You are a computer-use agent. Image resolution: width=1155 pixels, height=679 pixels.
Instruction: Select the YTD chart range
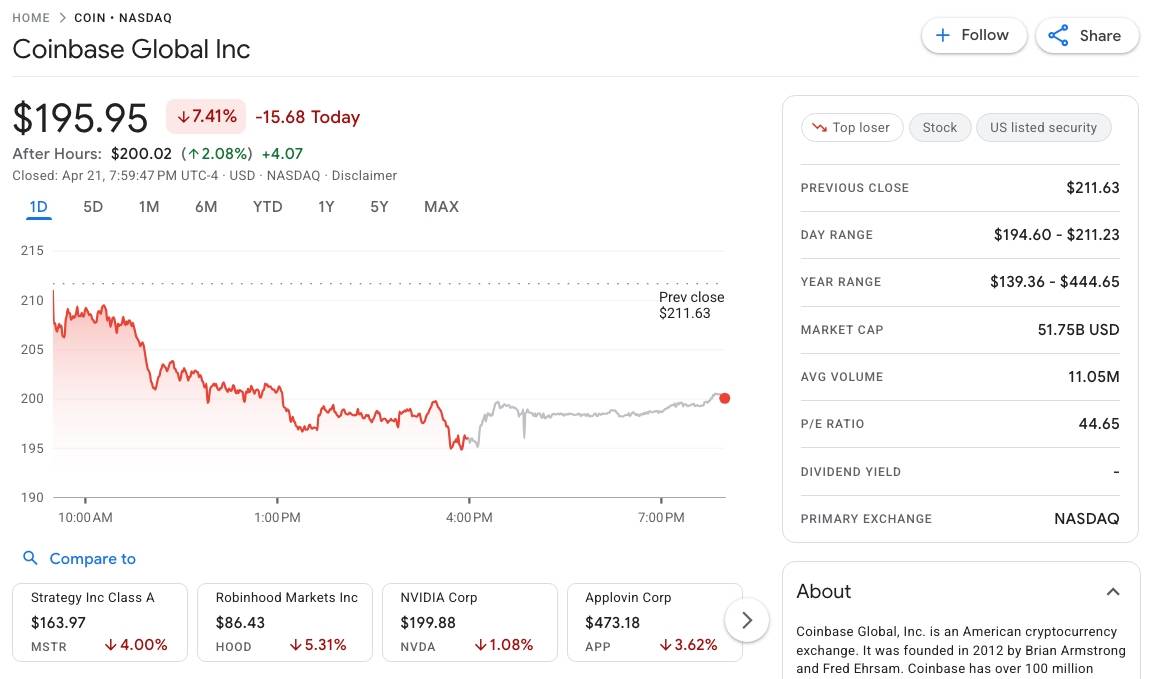coord(267,206)
